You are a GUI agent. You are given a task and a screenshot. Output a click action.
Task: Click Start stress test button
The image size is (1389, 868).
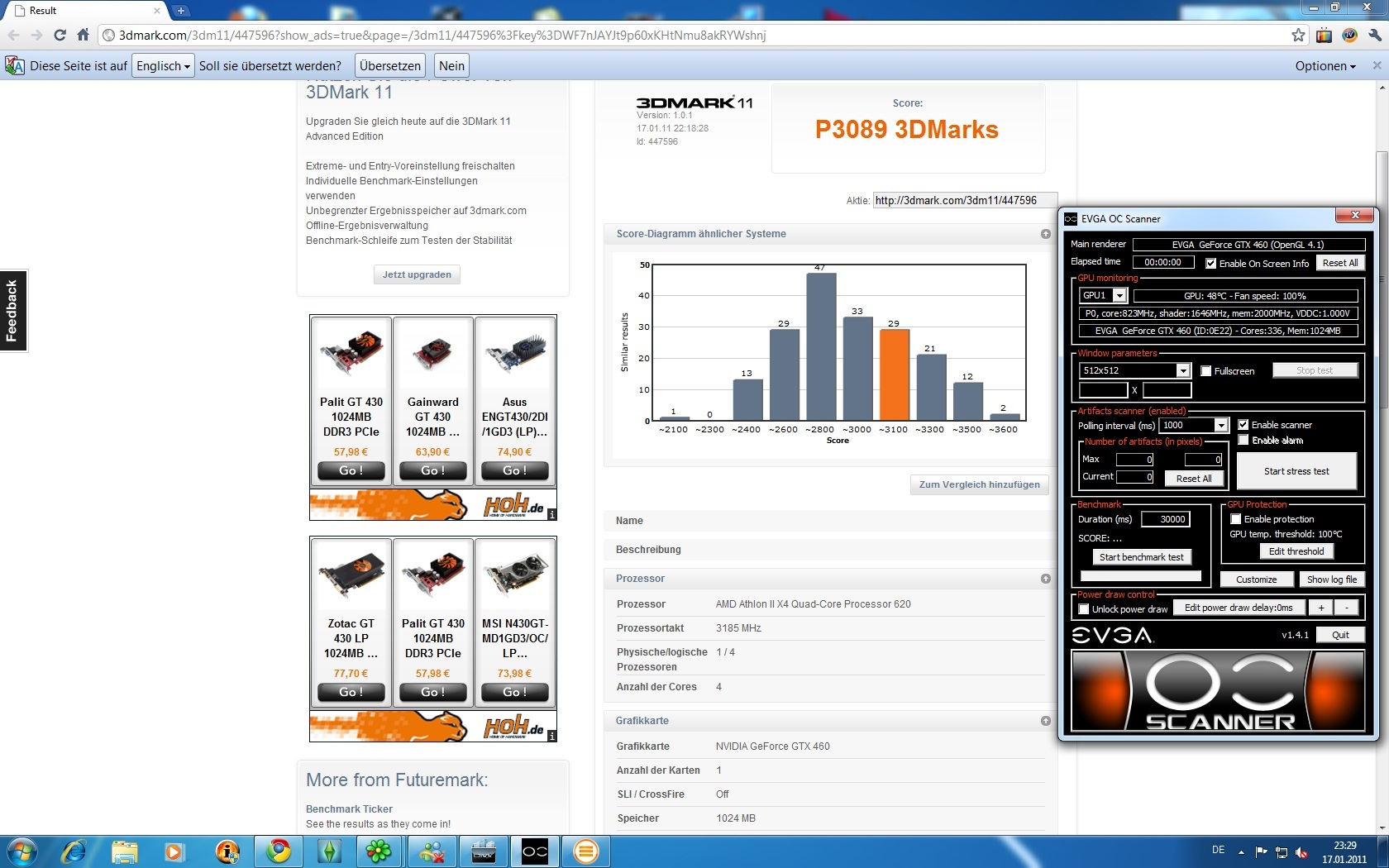click(x=1296, y=471)
